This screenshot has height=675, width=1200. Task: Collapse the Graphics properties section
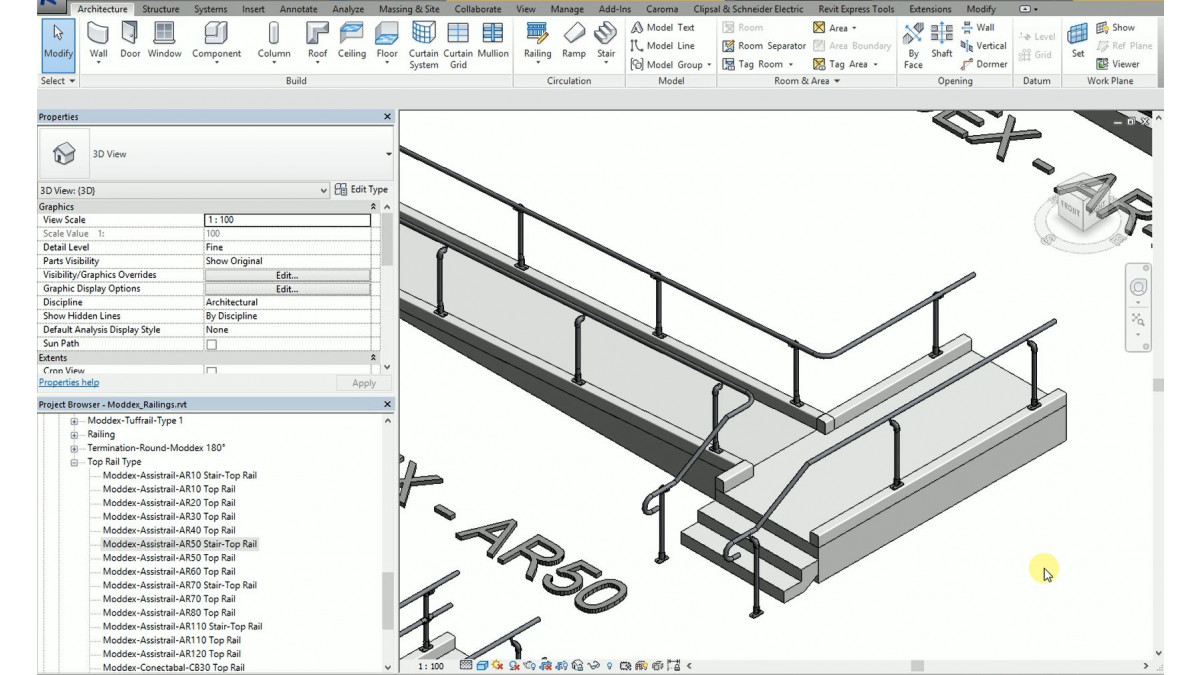(374, 207)
